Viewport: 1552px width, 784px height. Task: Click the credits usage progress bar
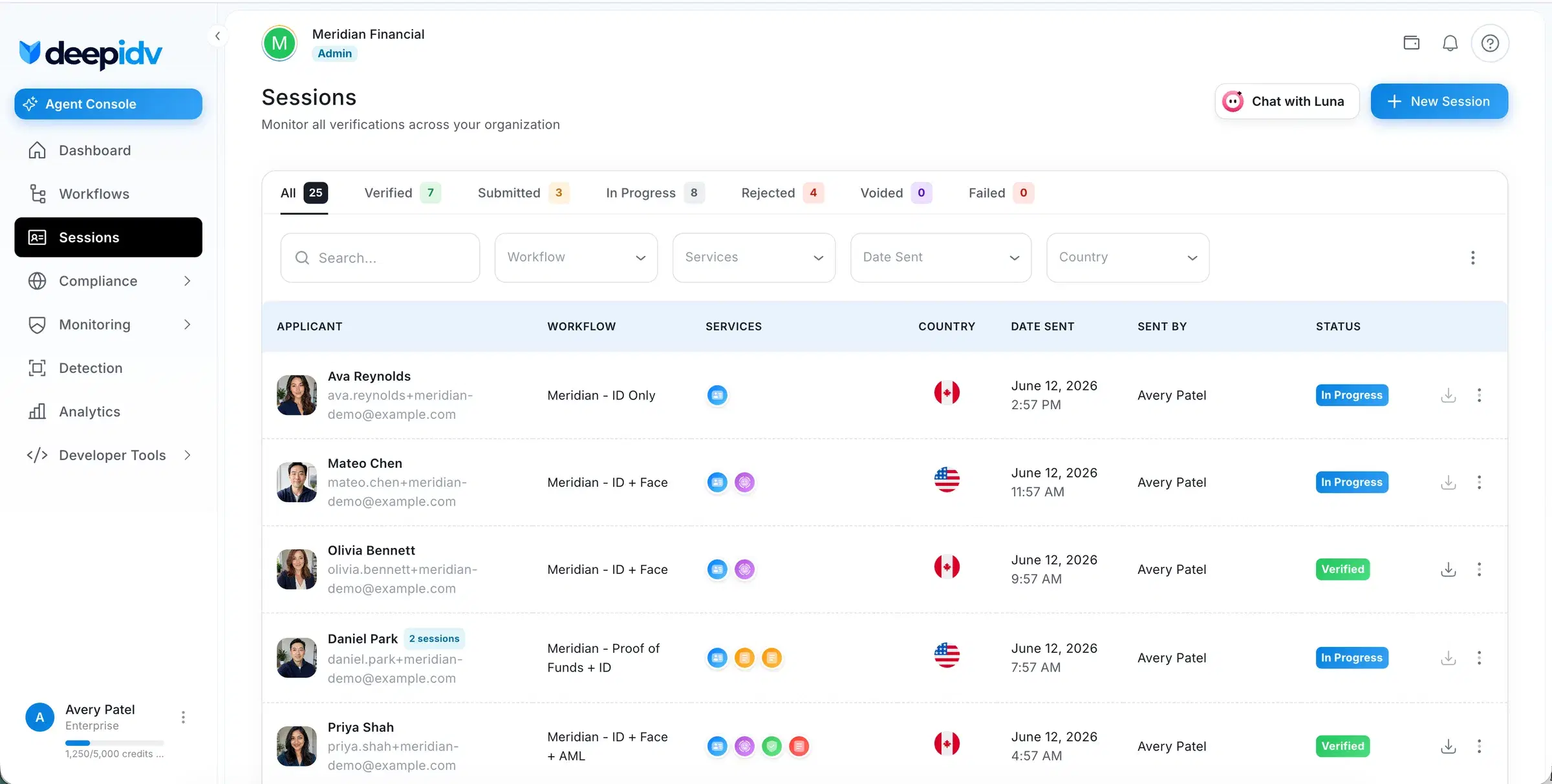click(114, 743)
